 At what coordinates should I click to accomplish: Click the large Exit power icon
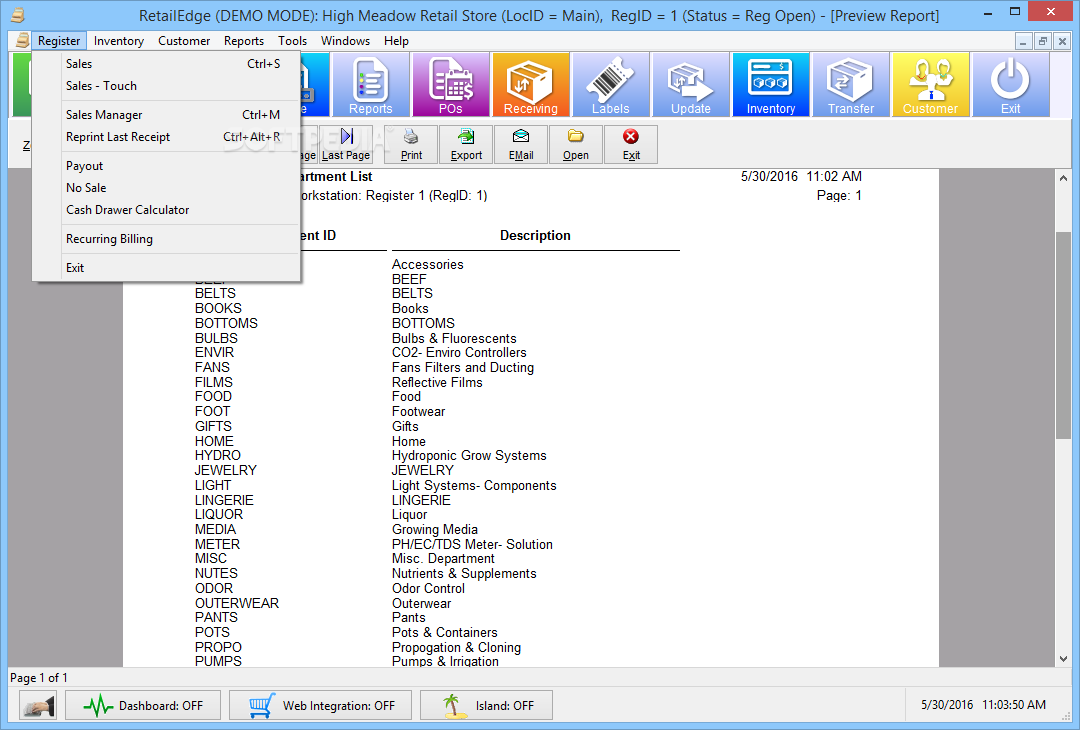point(1010,85)
